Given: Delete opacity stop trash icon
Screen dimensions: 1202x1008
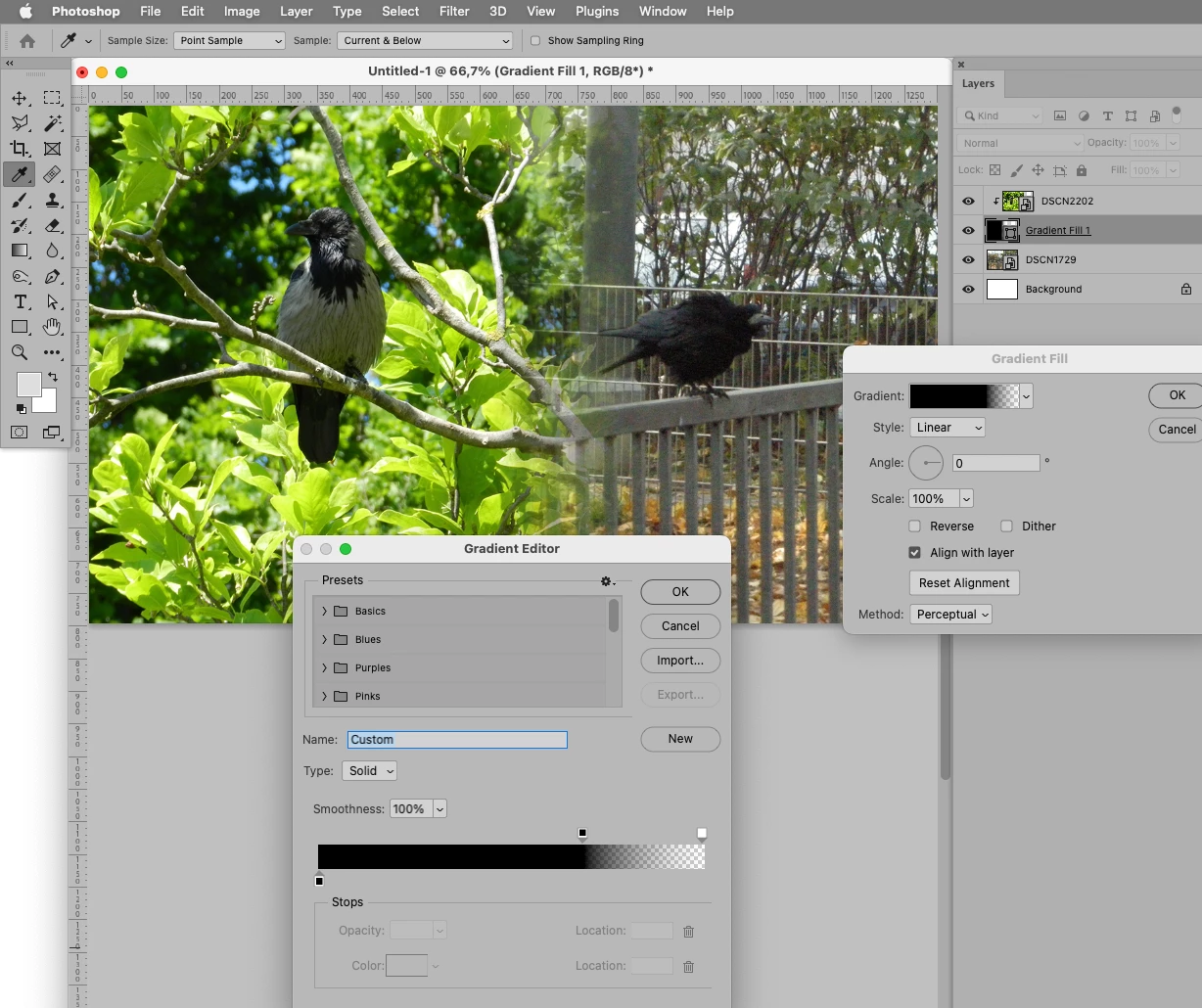Looking at the screenshot, I should [688, 932].
